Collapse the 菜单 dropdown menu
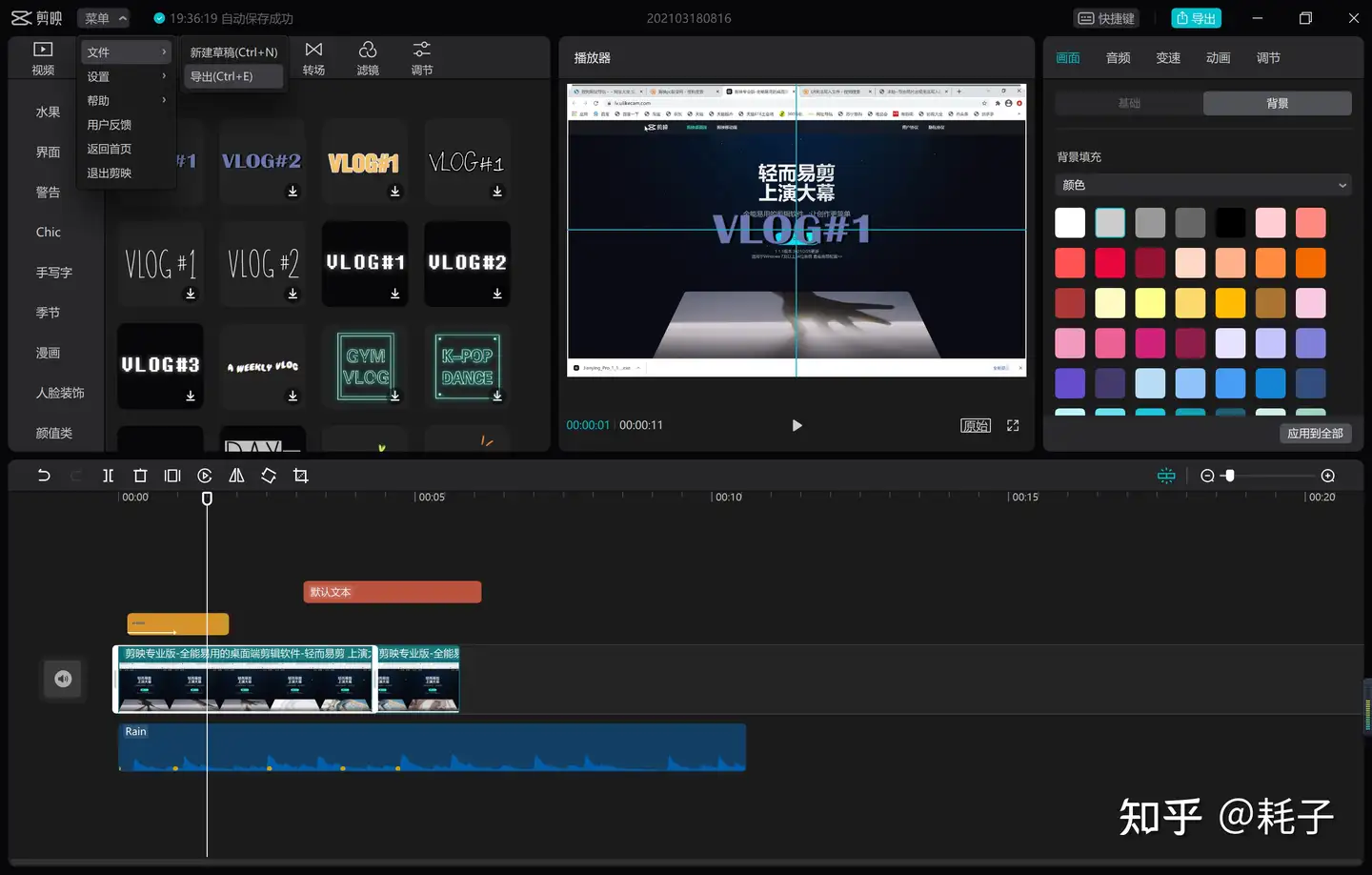 point(105,18)
